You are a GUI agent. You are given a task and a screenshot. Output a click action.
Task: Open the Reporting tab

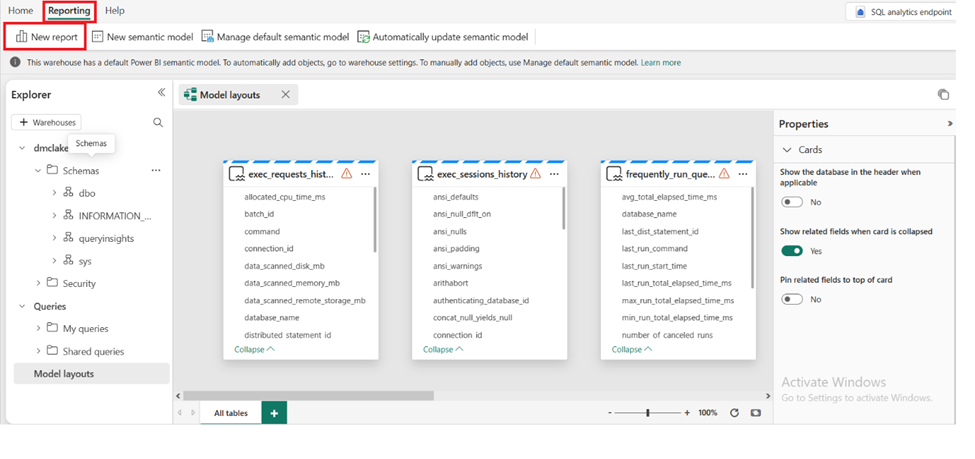[x=69, y=11]
